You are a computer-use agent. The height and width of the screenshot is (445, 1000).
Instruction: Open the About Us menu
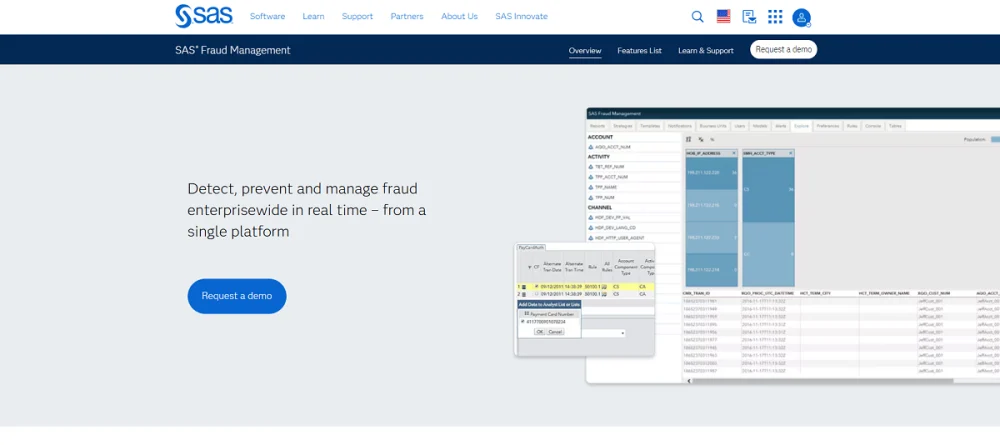[459, 17]
